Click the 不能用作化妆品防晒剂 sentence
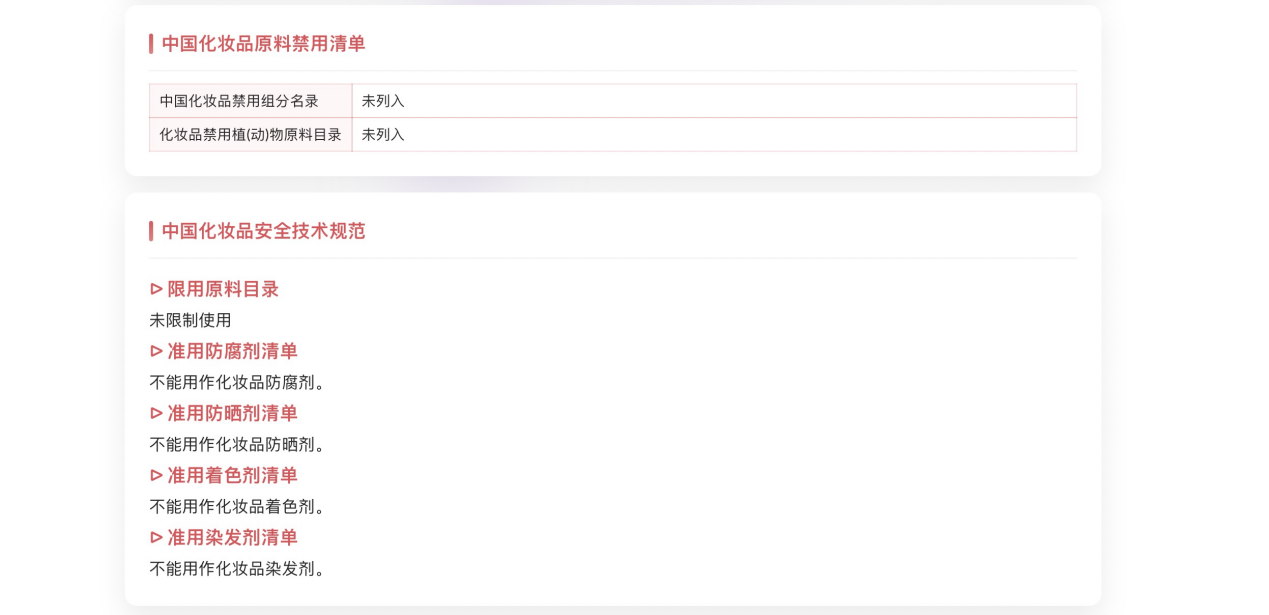Screen dimensions: 1269x615 pyautogui.click(x=238, y=444)
